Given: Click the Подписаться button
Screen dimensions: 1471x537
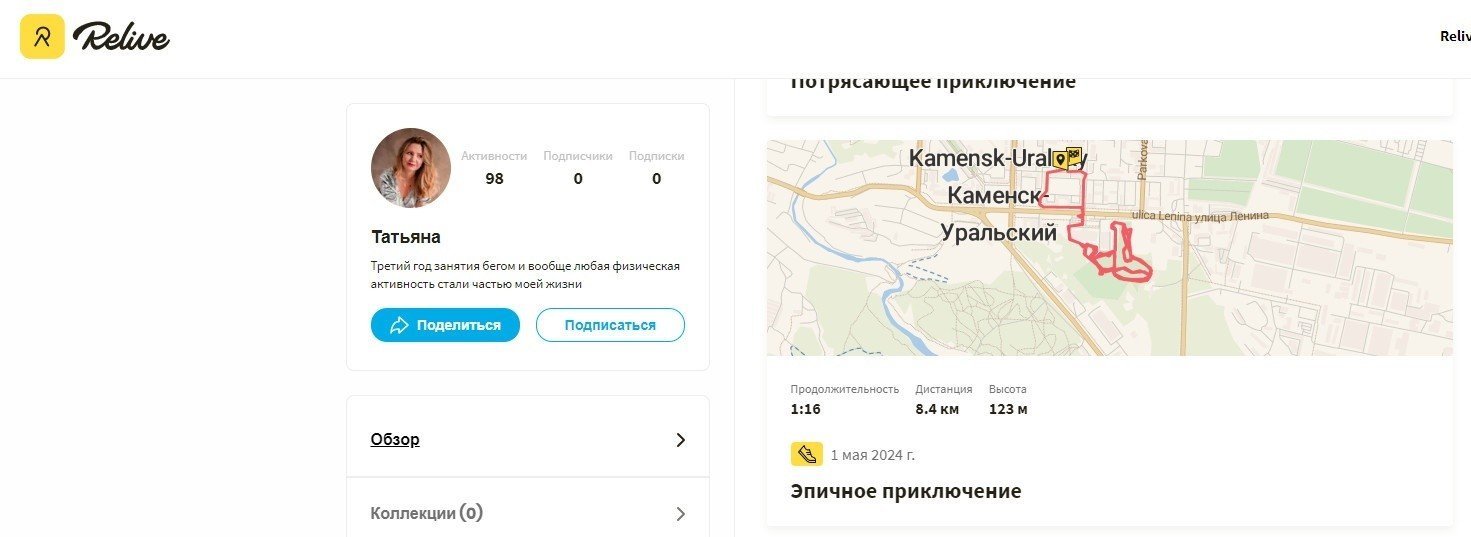Looking at the screenshot, I should [610, 325].
